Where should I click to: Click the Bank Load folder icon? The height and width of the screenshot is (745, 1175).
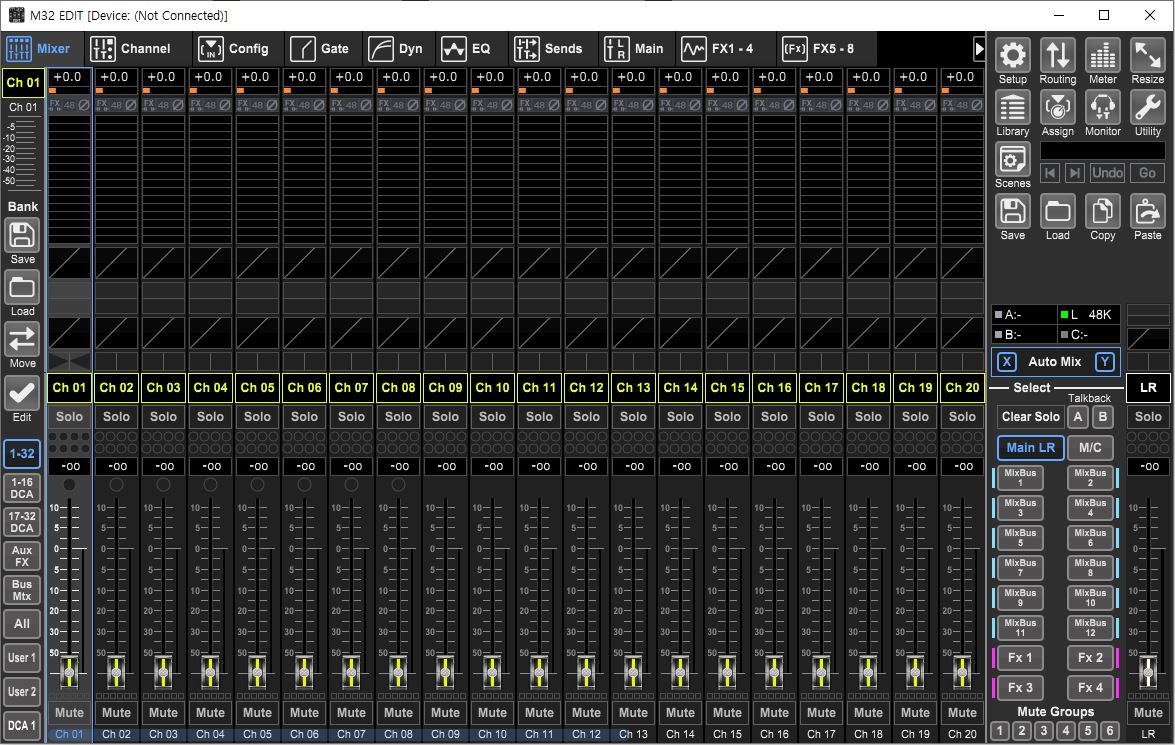22,288
